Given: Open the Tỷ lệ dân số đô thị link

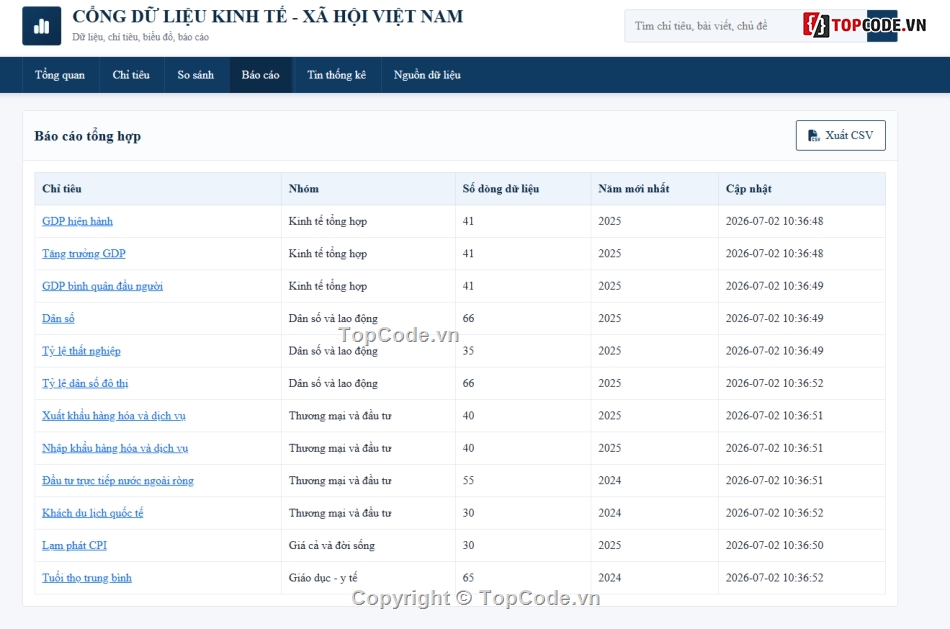Looking at the screenshot, I should (85, 383).
